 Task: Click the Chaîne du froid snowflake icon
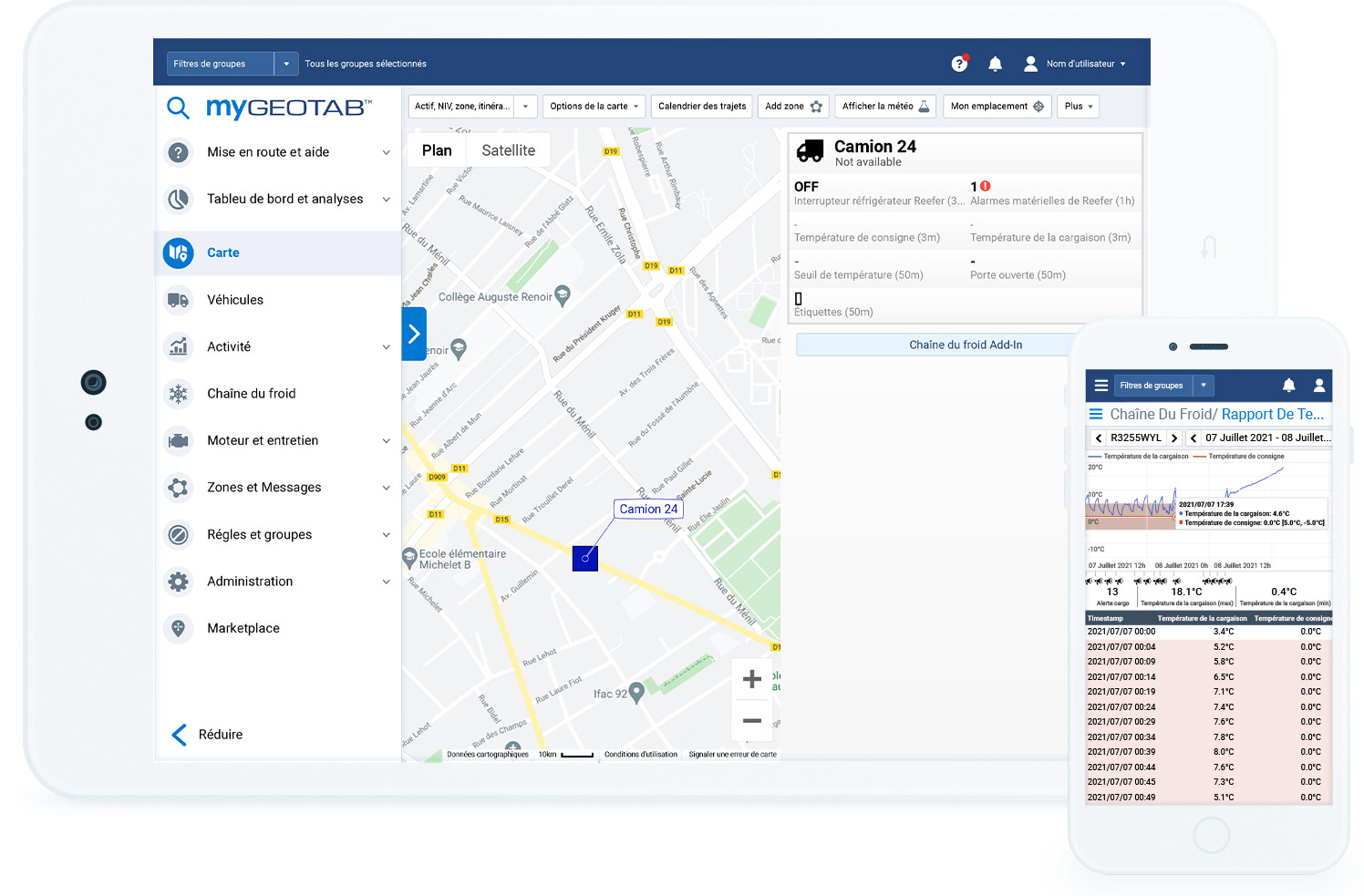(179, 394)
